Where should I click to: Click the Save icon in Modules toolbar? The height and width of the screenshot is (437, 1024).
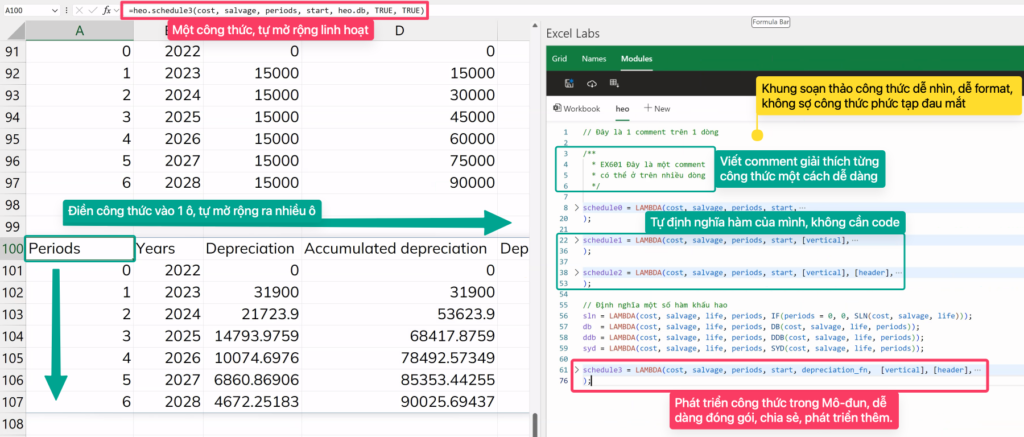569,83
